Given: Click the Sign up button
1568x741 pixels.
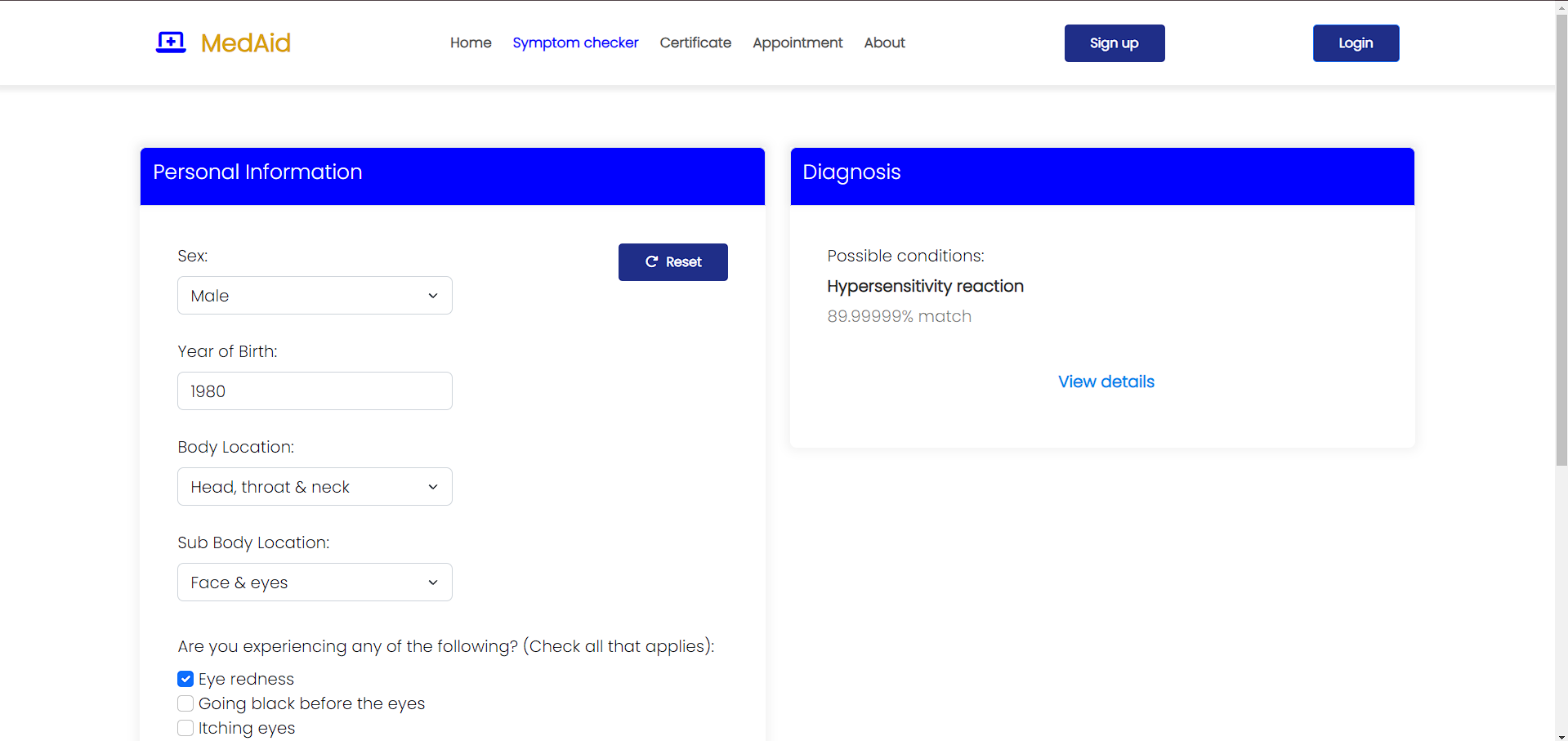Looking at the screenshot, I should [1115, 43].
